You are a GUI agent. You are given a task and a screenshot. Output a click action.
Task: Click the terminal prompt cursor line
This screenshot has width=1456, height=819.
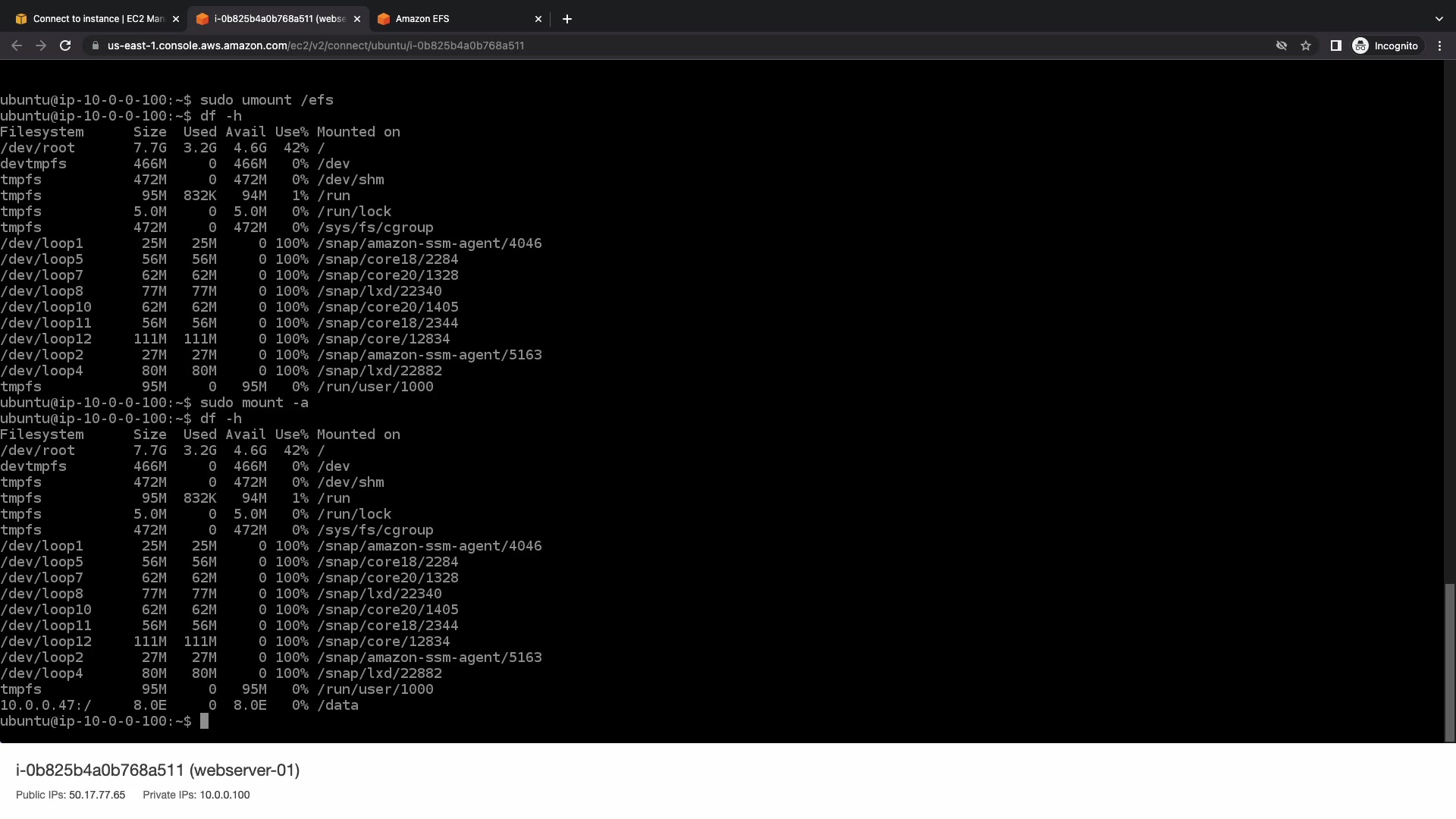pyautogui.click(x=204, y=721)
